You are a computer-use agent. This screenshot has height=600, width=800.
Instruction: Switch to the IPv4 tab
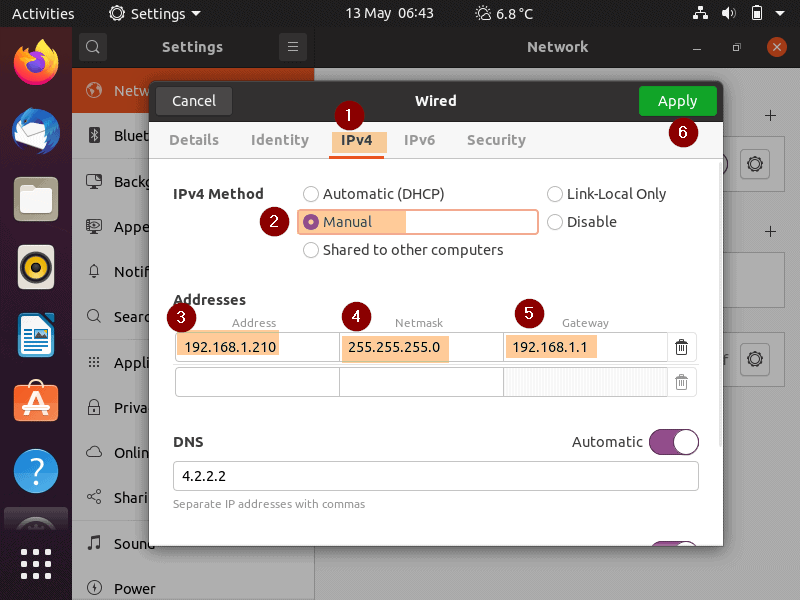click(x=357, y=140)
